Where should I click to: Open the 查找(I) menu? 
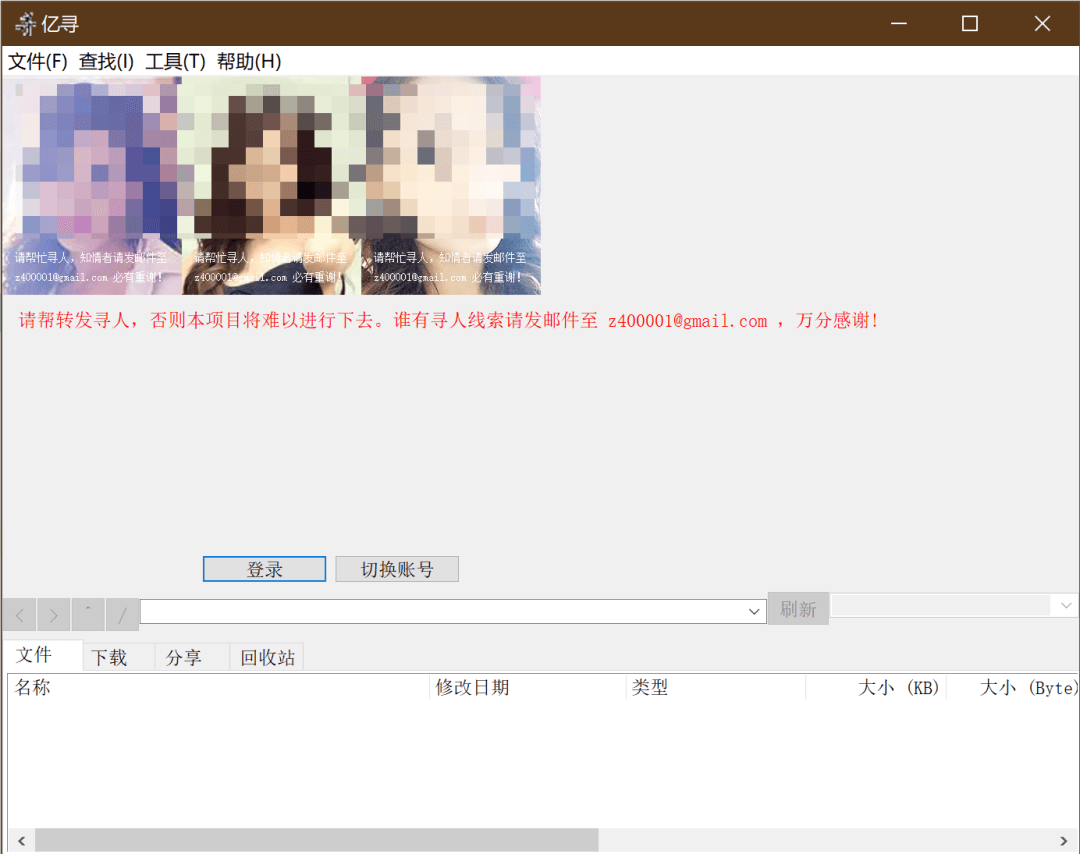pos(106,61)
